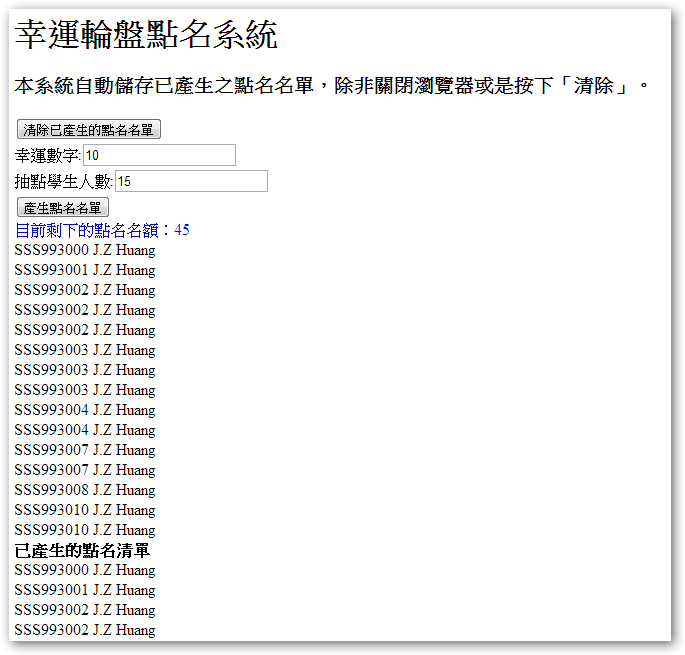This screenshot has width=685, height=655.
Task: Click the 幸運輪盤點名系統 page heading
Action: click(146, 35)
